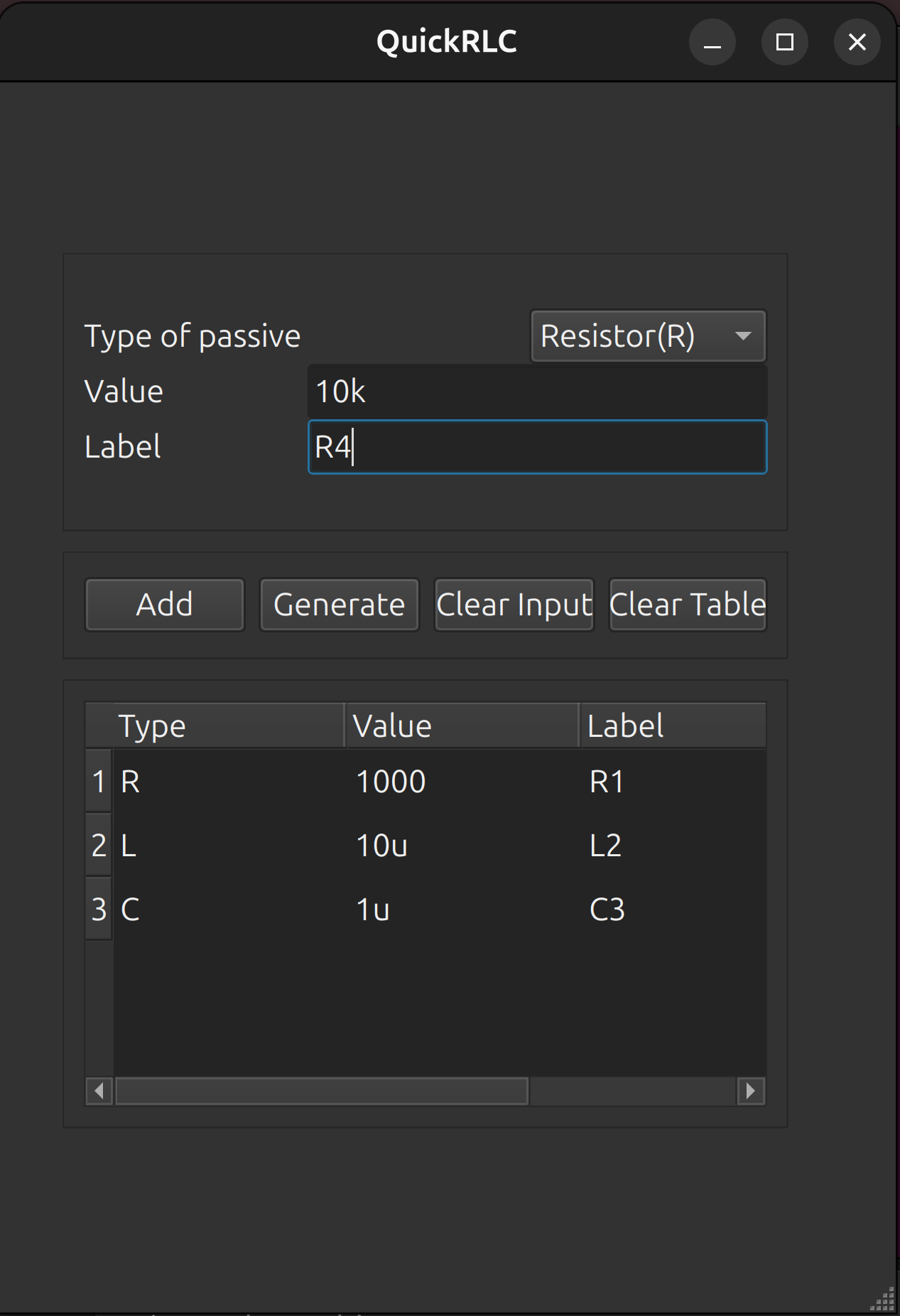Select row header number 1
Image resolution: width=900 pixels, height=1316 pixels.
tap(99, 782)
